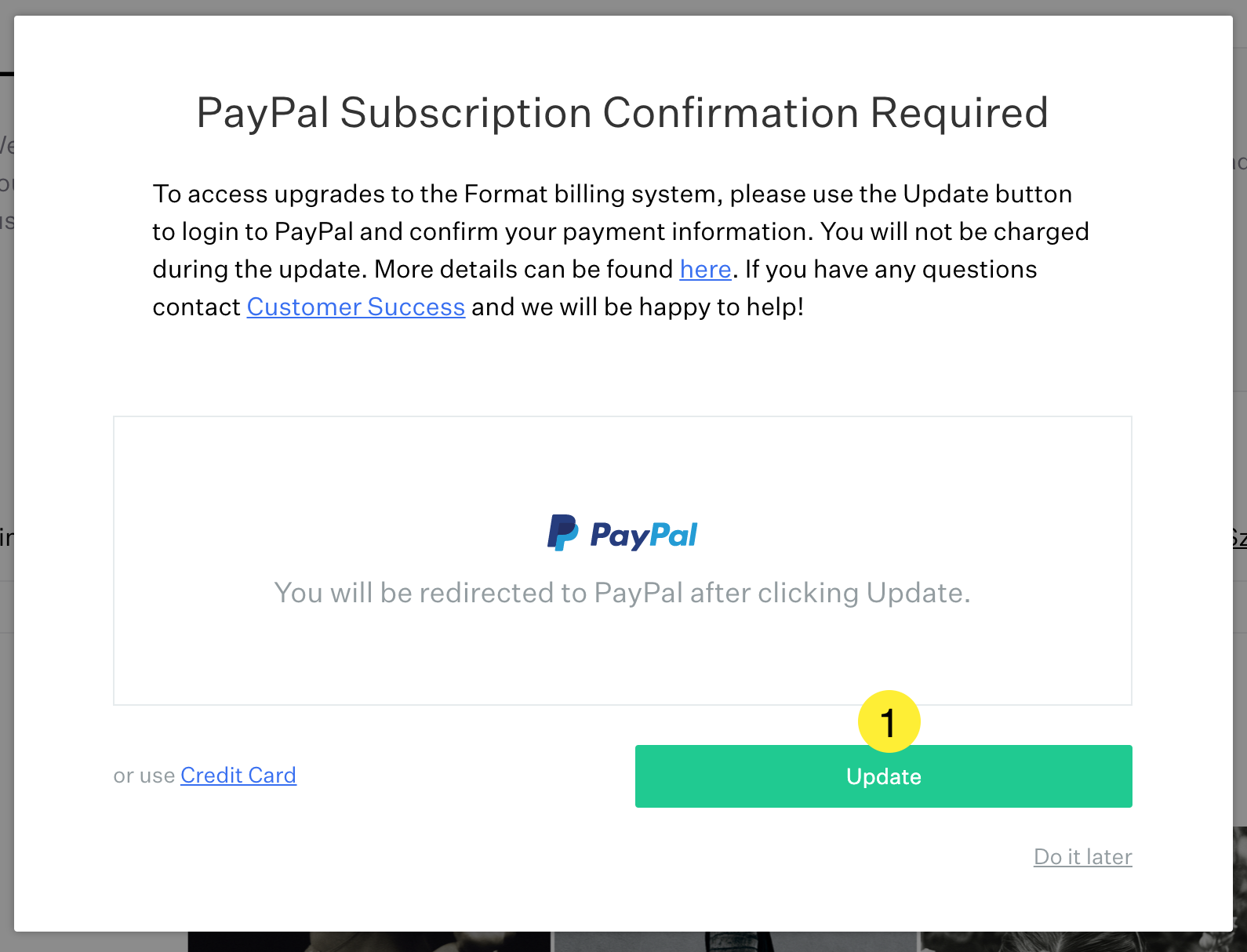The width and height of the screenshot is (1247, 952).
Task: Open the "here" hyperlink for more details
Action: (x=704, y=269)
